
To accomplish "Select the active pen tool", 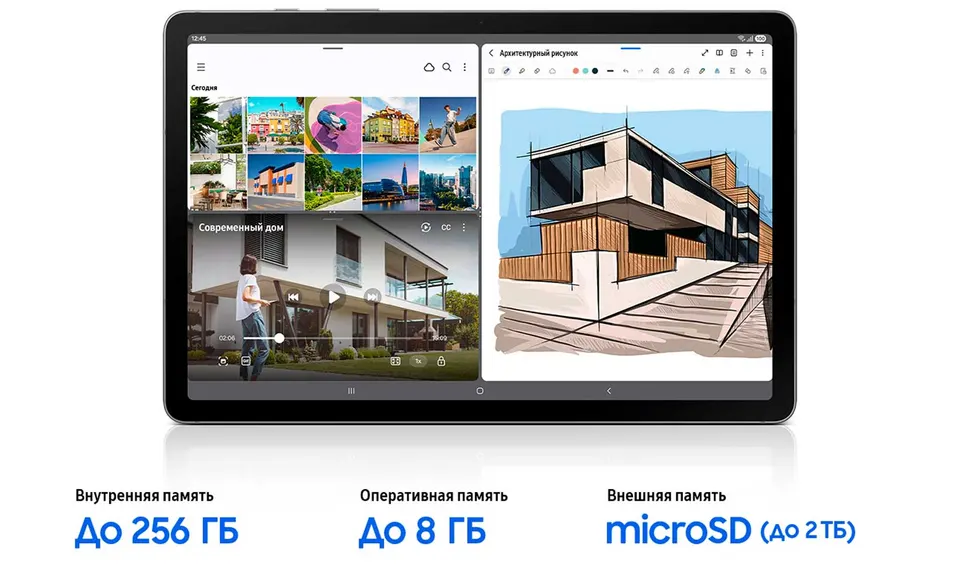I will click(x=506, y=71).
